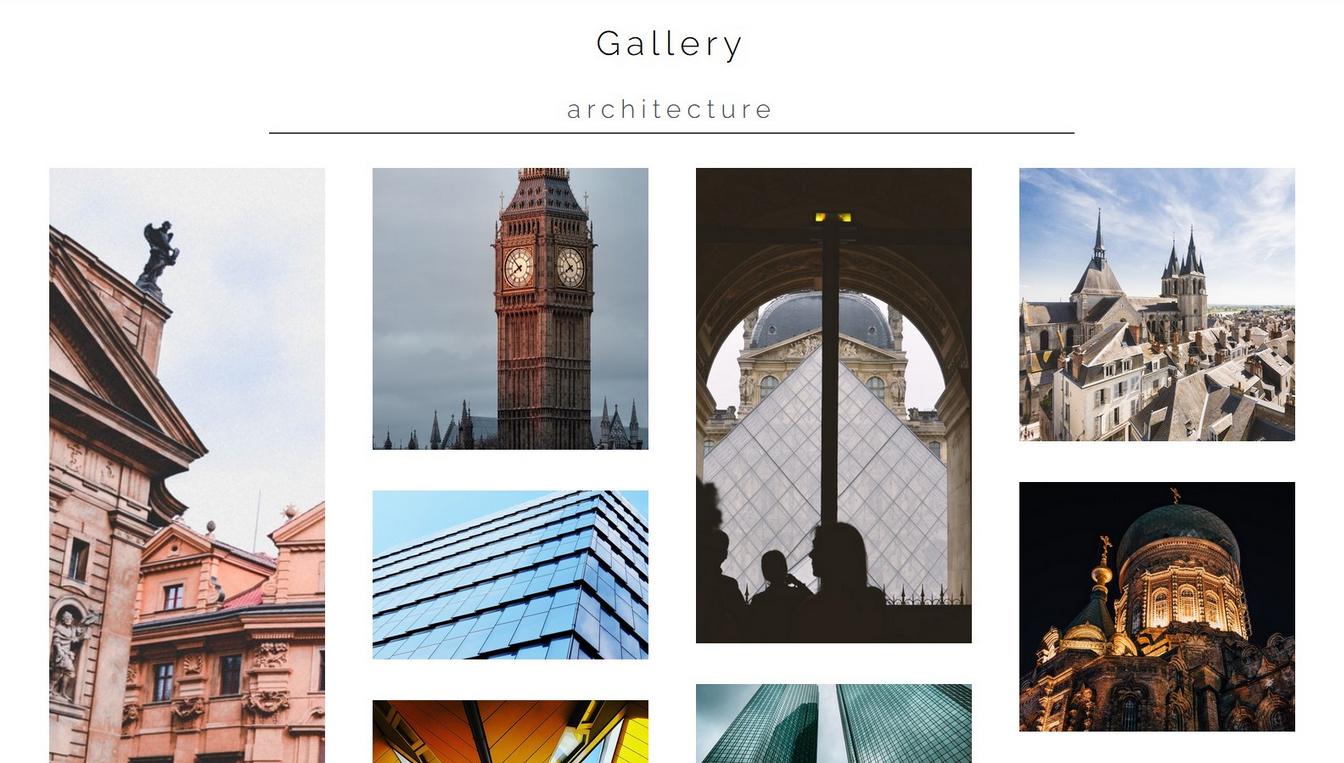The width and height of the screenshot is (1344, 763).
Task: Open the pink baroque building photo
Action: tap(187, 465)
